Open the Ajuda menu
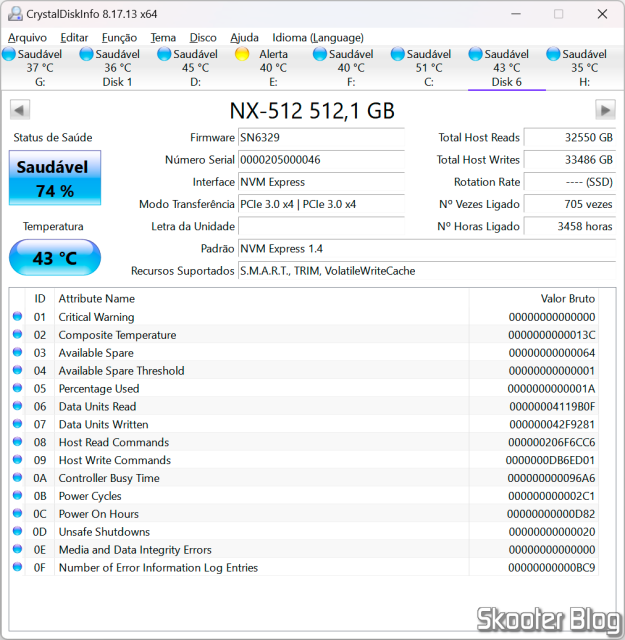Screen dimensions: 625x640 [x=244, y=38]
